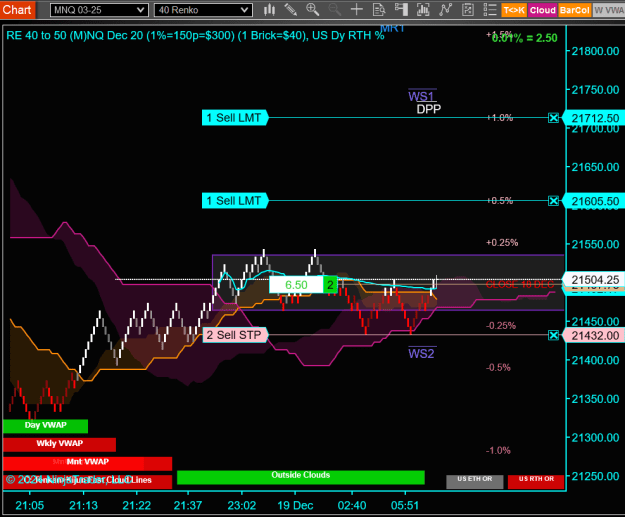Cancel the 21432.00 Sell STP order via X

[553, 335]
